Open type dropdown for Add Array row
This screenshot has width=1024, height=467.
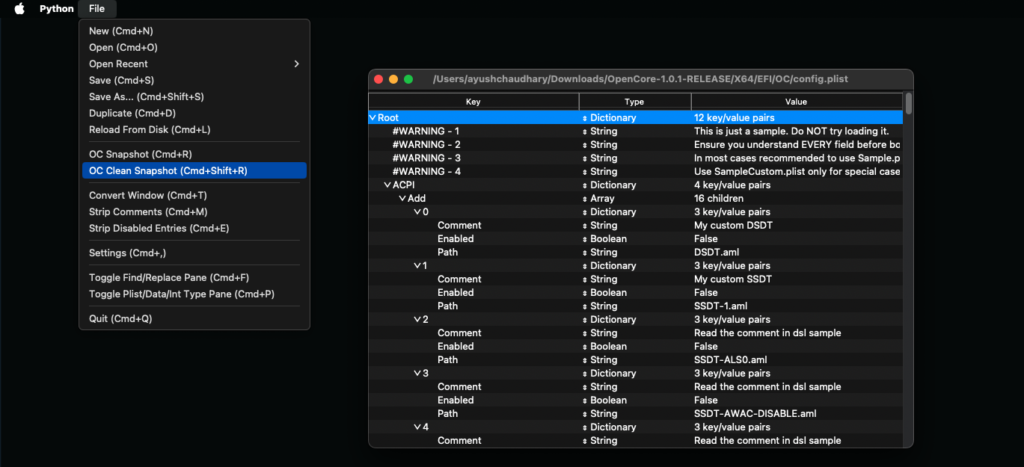584,199
